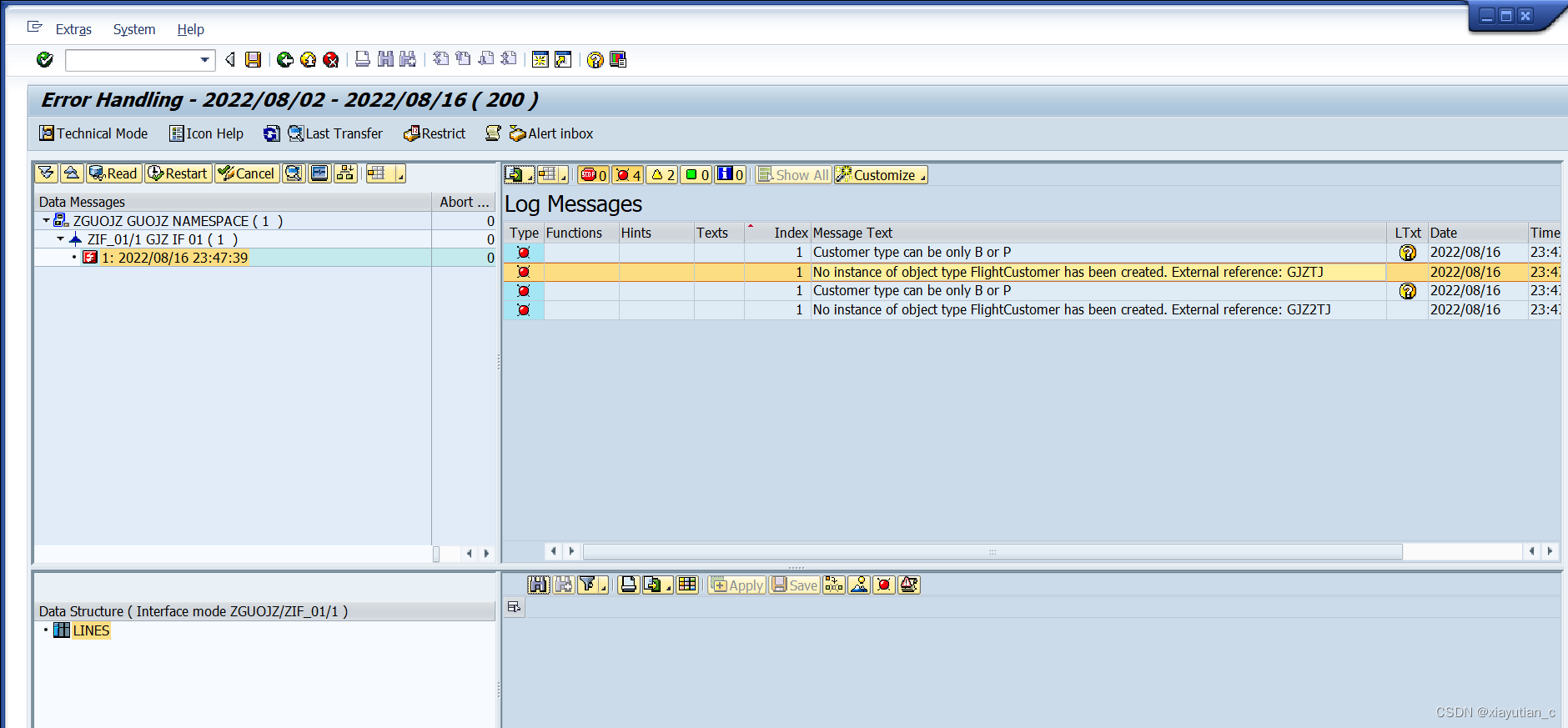Viewport: 1568px width, 728px height.
Task: Click the Restart button
Action: click(178, 173)
